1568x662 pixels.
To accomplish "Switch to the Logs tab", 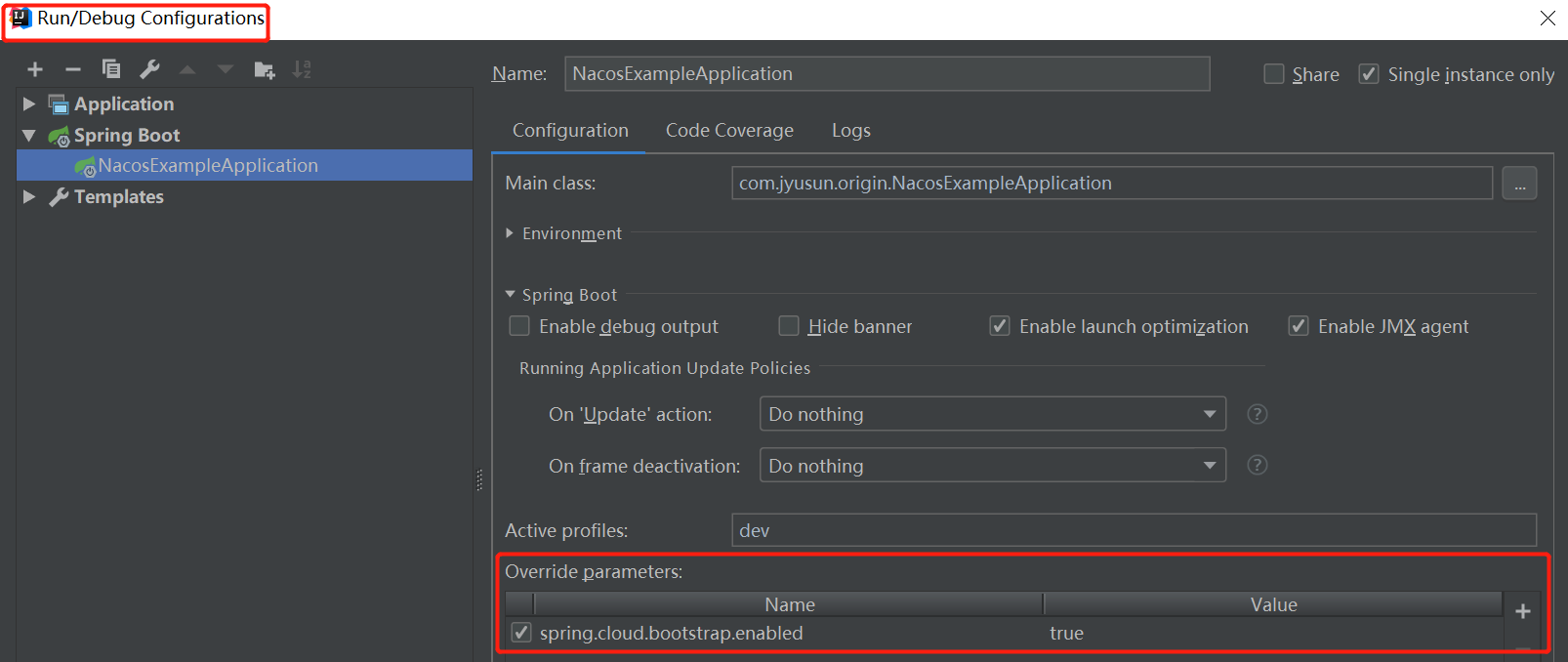I will coord(851,131).
